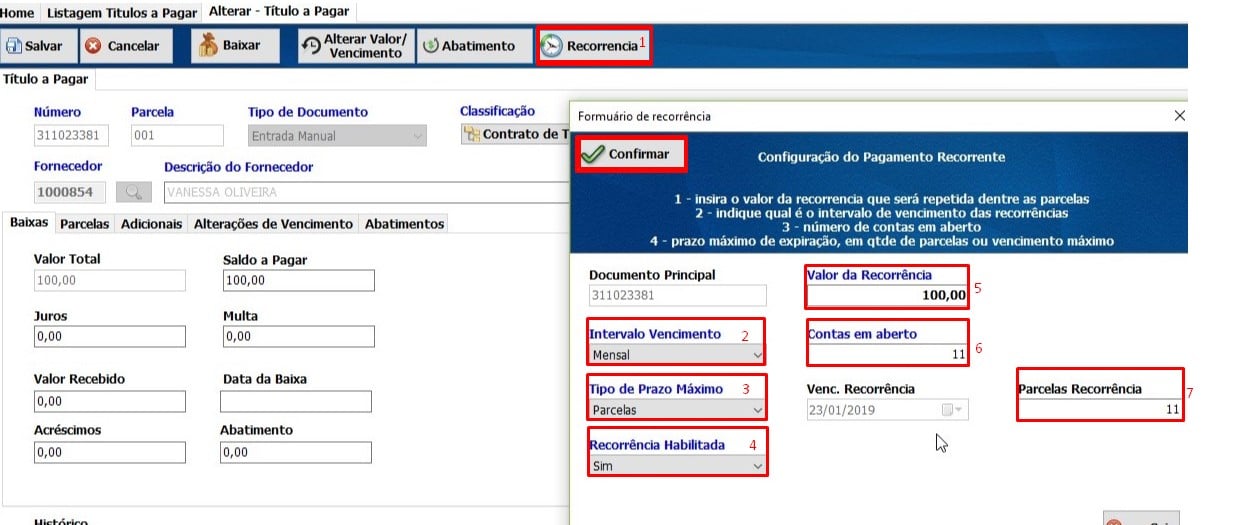Close the Formulário de recorrência dialog
This screenshot has height=525, width=1251.
coord(1178,116)
